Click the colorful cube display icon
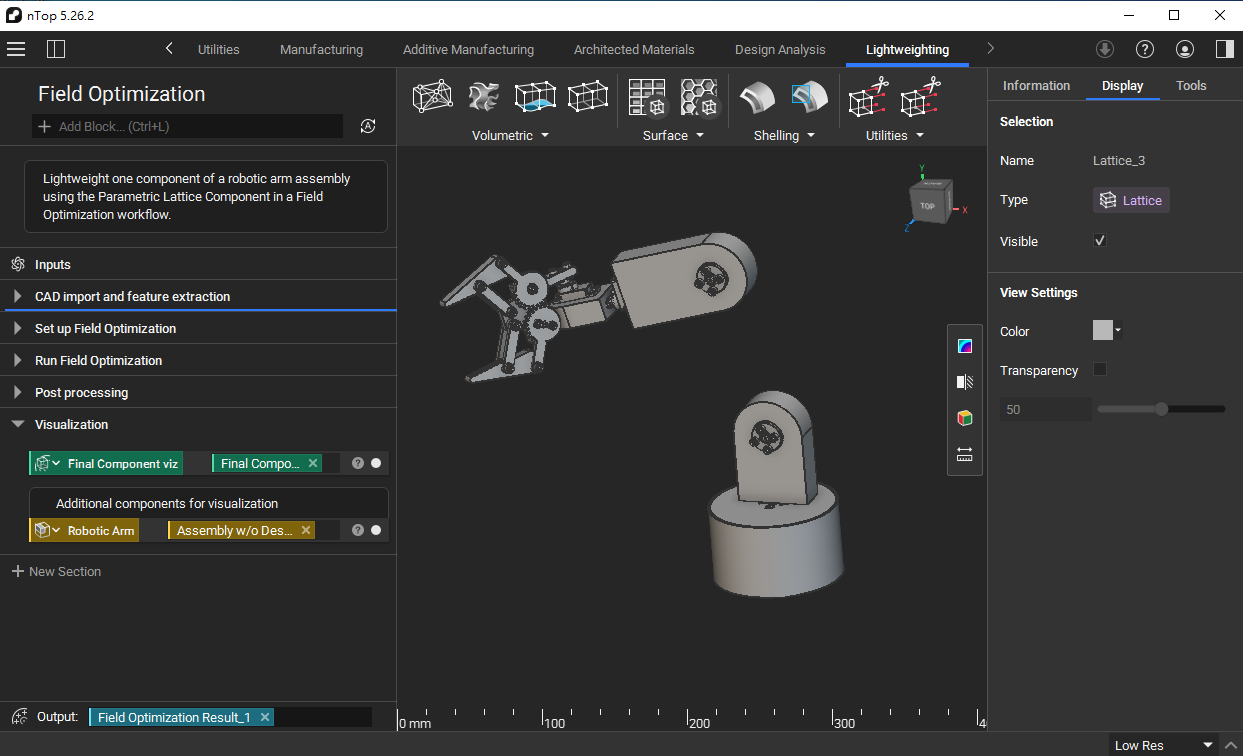The width and height of the screenshot is (1243, 756). click(x=965, y=418)
